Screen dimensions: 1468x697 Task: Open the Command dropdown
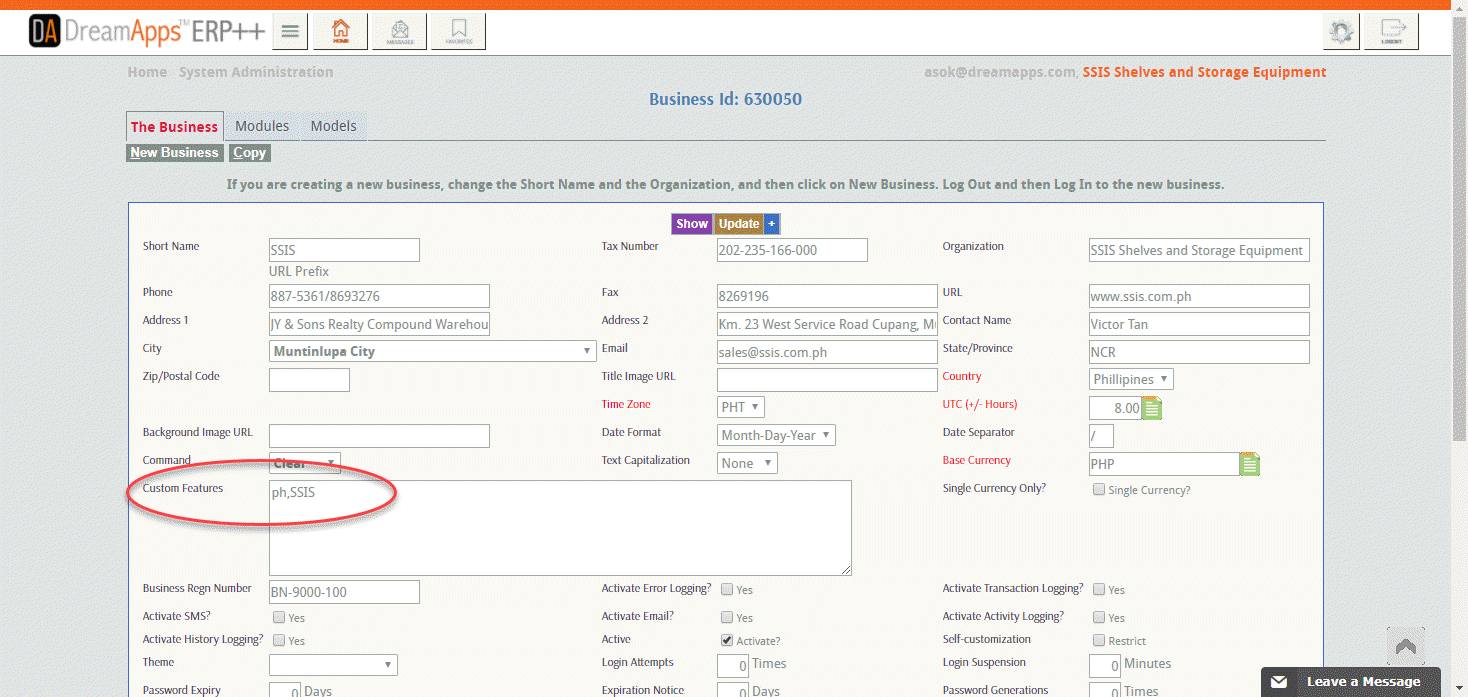coord(305,463)
